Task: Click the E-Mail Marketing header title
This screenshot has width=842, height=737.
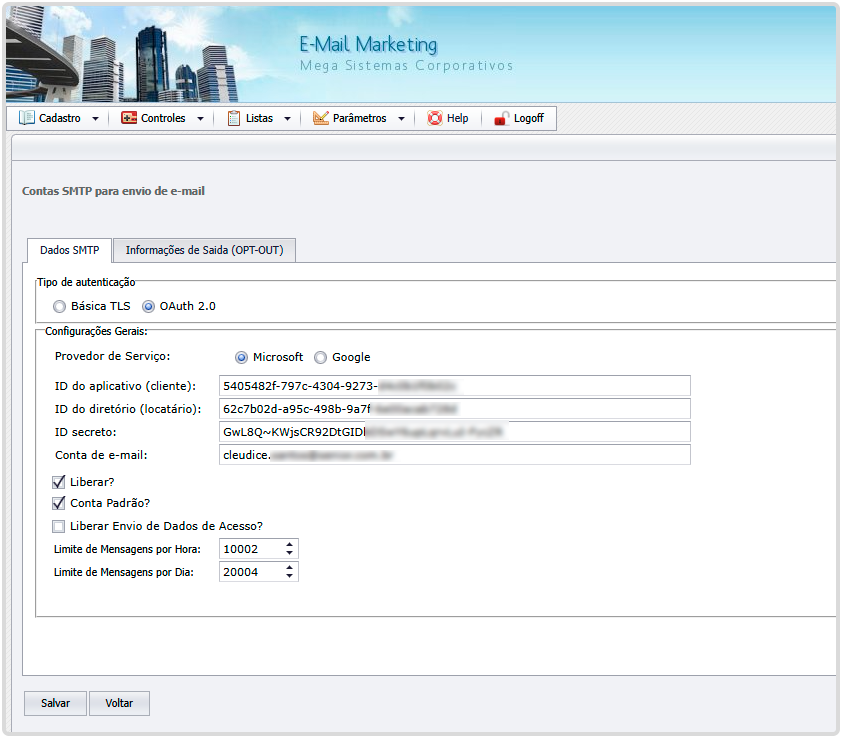Action: coord(368,44)
